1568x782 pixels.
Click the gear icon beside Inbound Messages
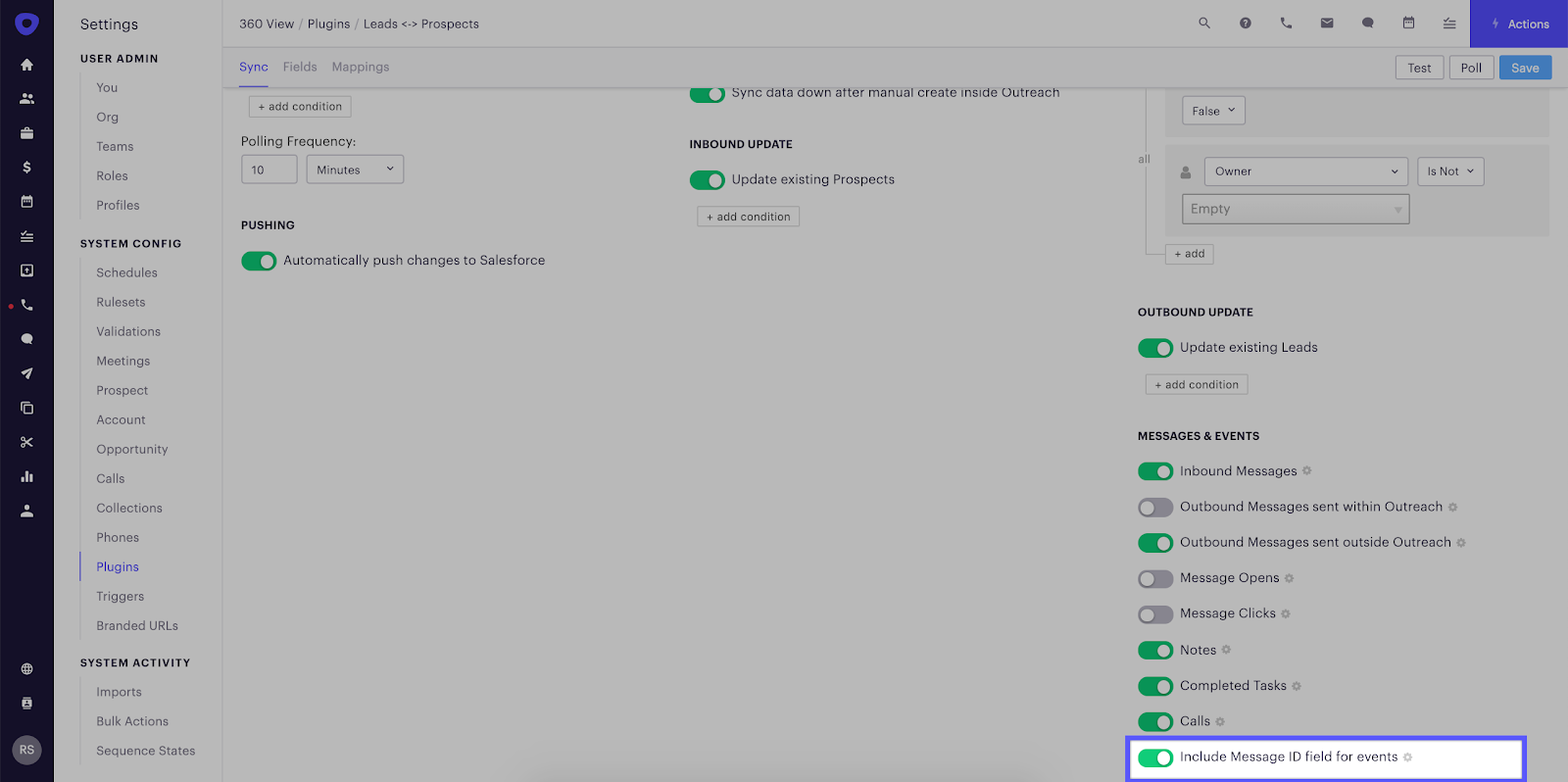click(x=1307, y=471)
